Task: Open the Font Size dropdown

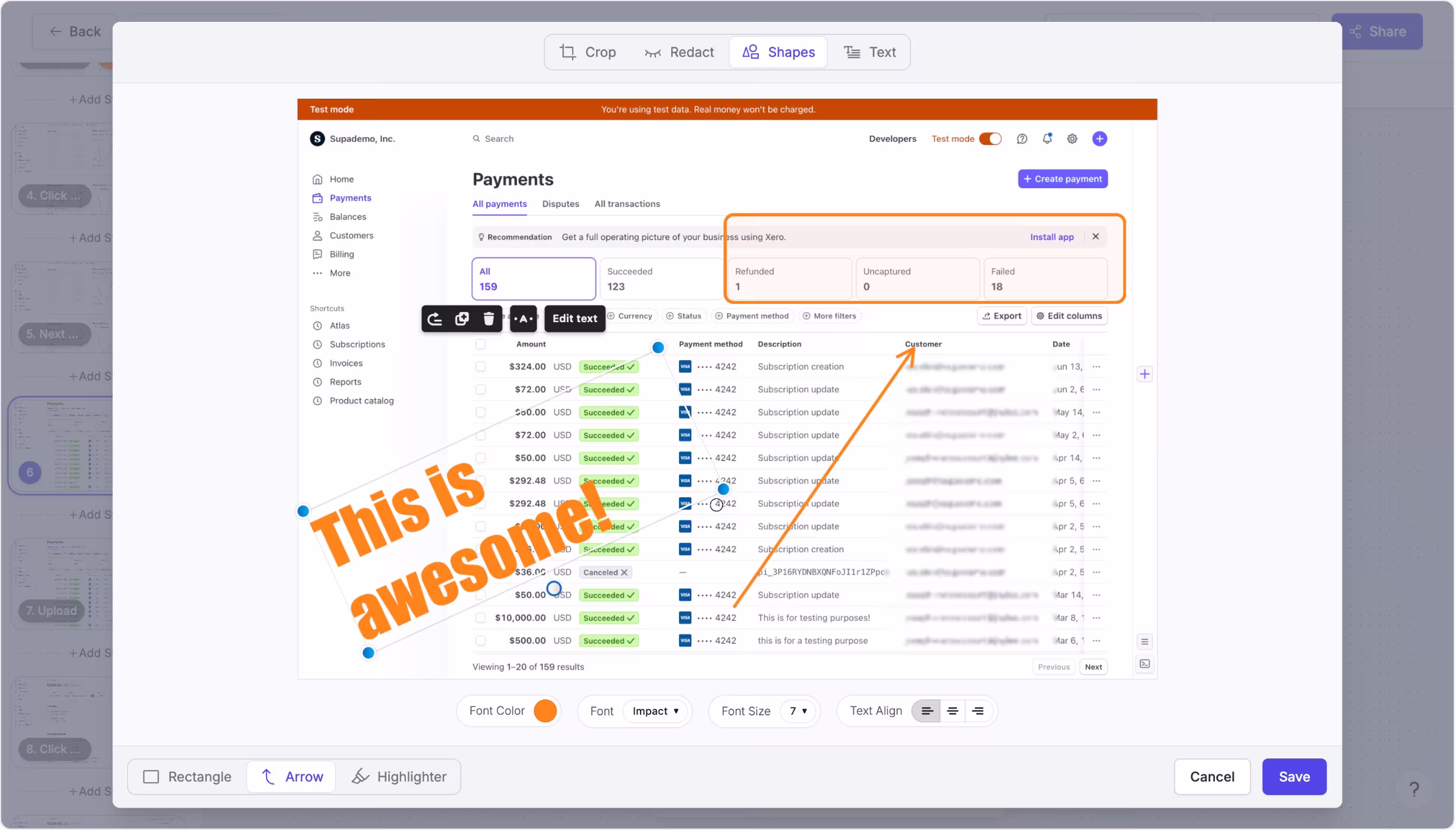Action: pyautogui.click(x=798, y=711)
